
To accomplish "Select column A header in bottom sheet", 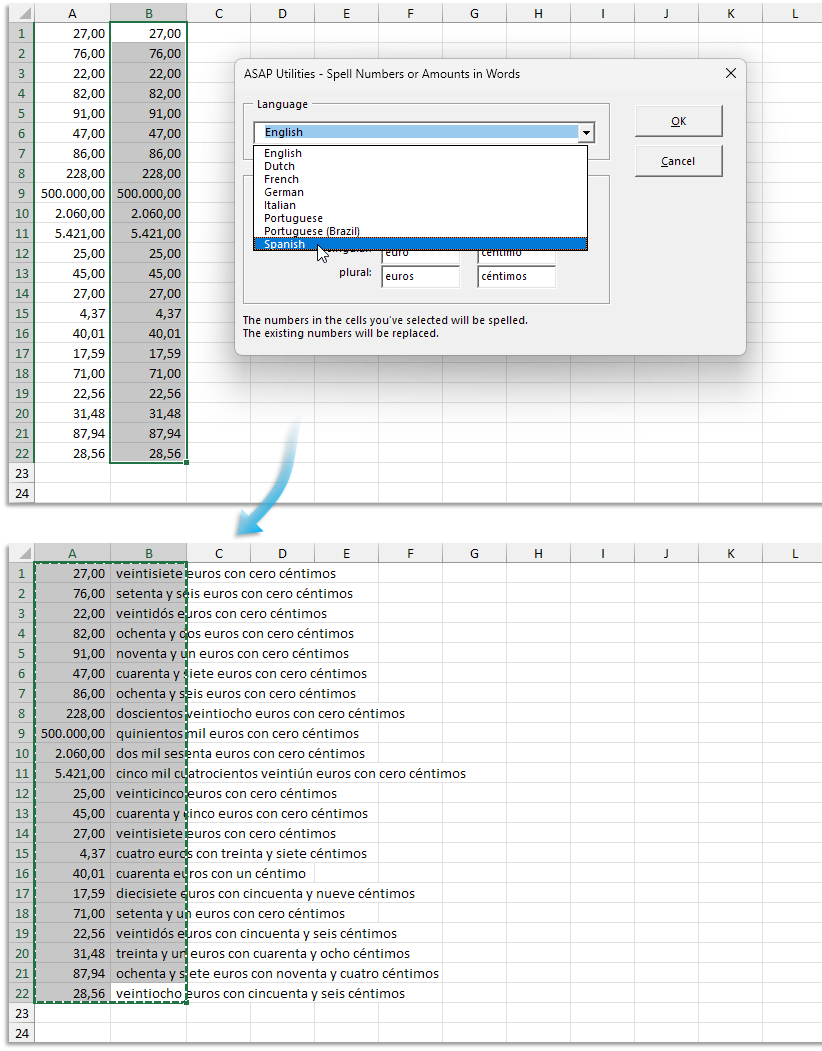I will pyautogui.click(x=72, y=553).
